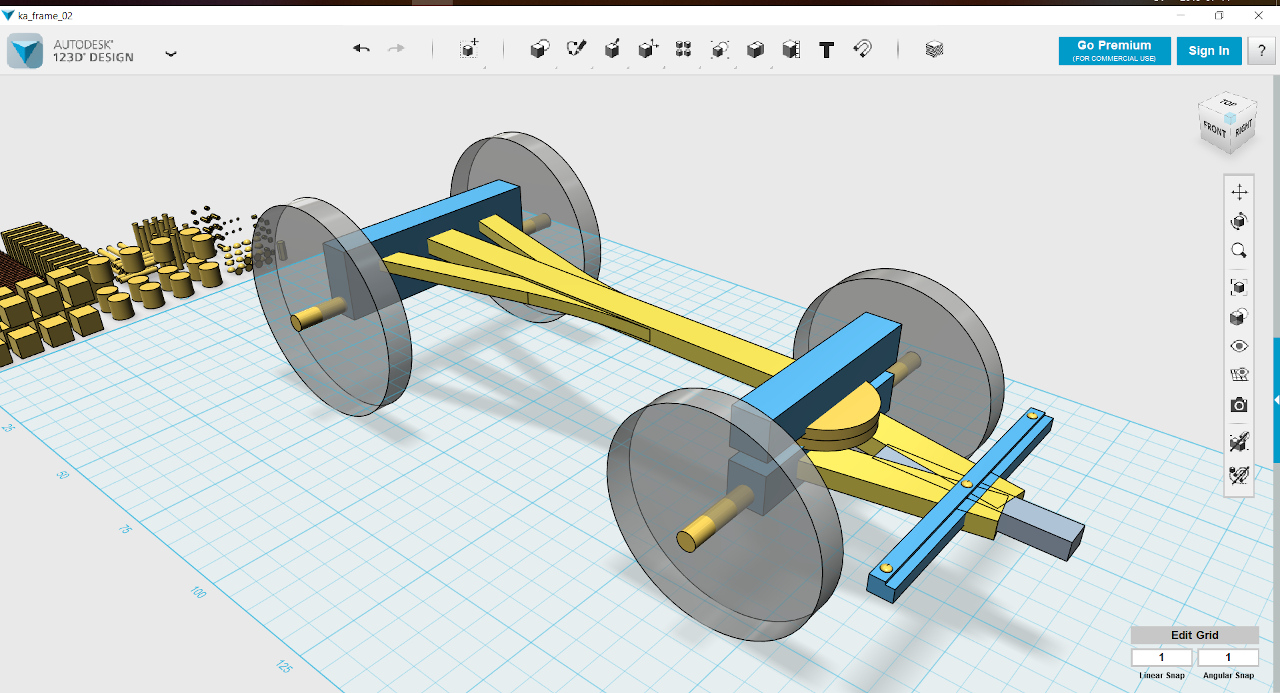Redo the last undone action
This screenshot has height=693, width=1280.
coord(396,49)
